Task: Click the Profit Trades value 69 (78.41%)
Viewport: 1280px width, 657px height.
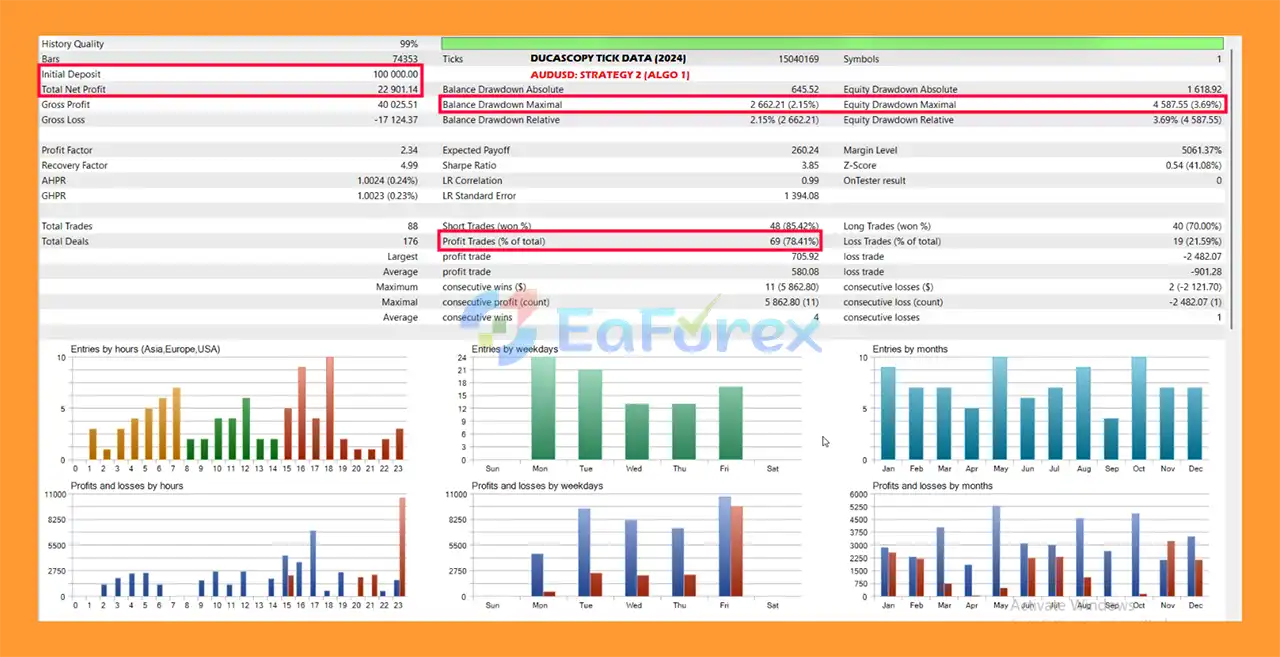Action: tap(793, 241)
